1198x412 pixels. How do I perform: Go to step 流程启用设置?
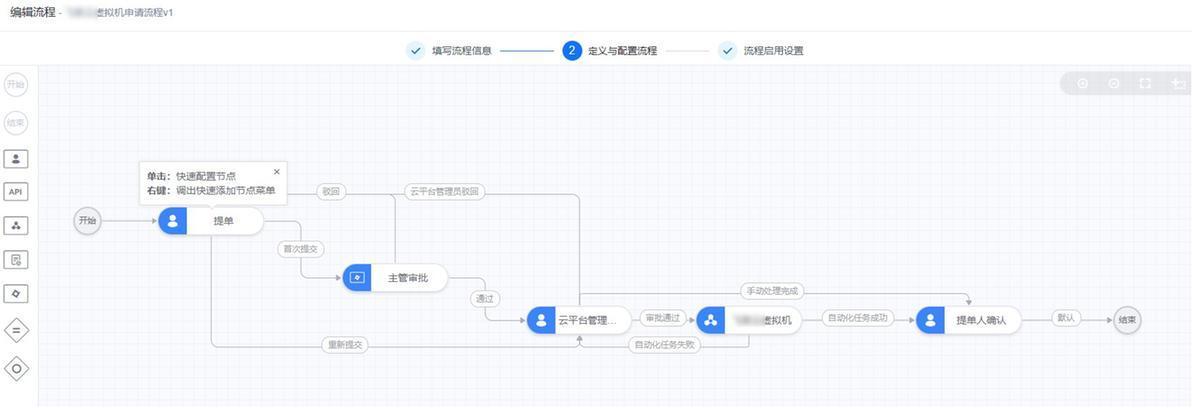click(761, 50)
